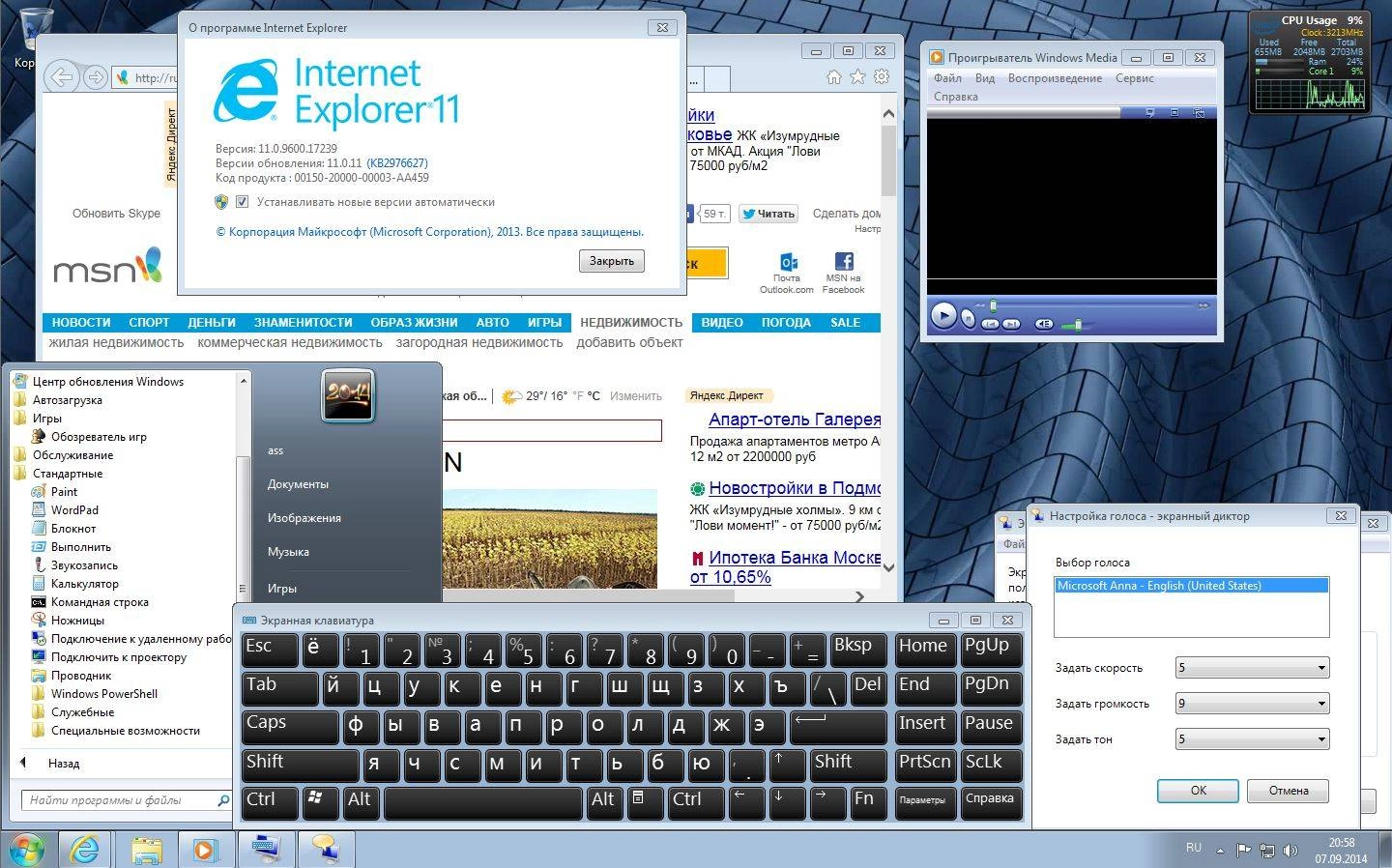
Task: Toggle ScLk key on the on-screen keyboard
Action: click(x=990, y=766)
